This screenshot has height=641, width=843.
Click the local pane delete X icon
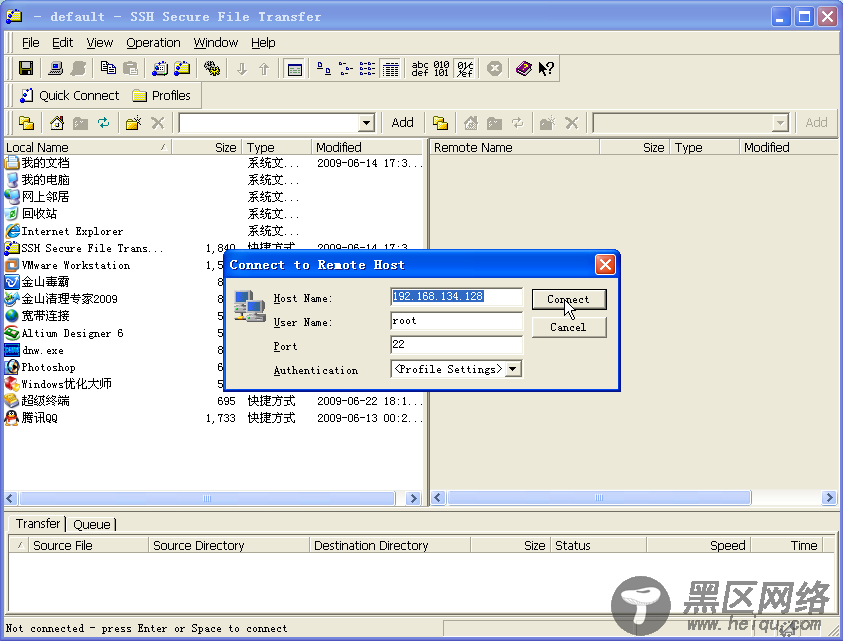click(x=158, y=123)
